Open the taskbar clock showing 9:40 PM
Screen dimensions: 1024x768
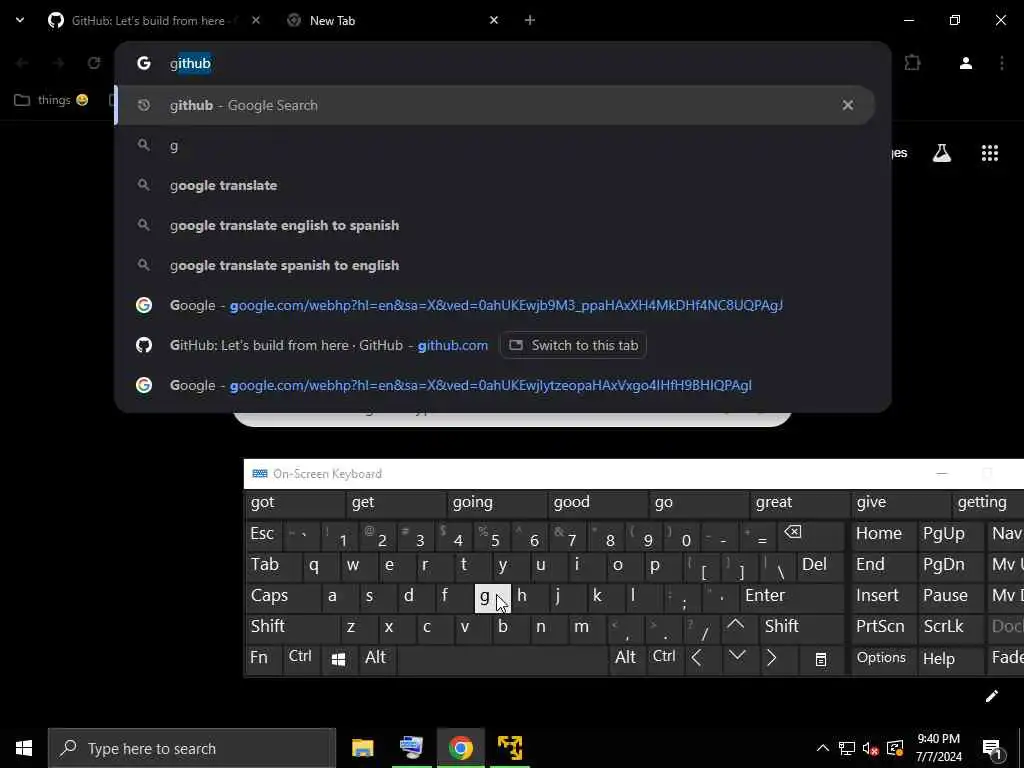(x=938, y=748)
